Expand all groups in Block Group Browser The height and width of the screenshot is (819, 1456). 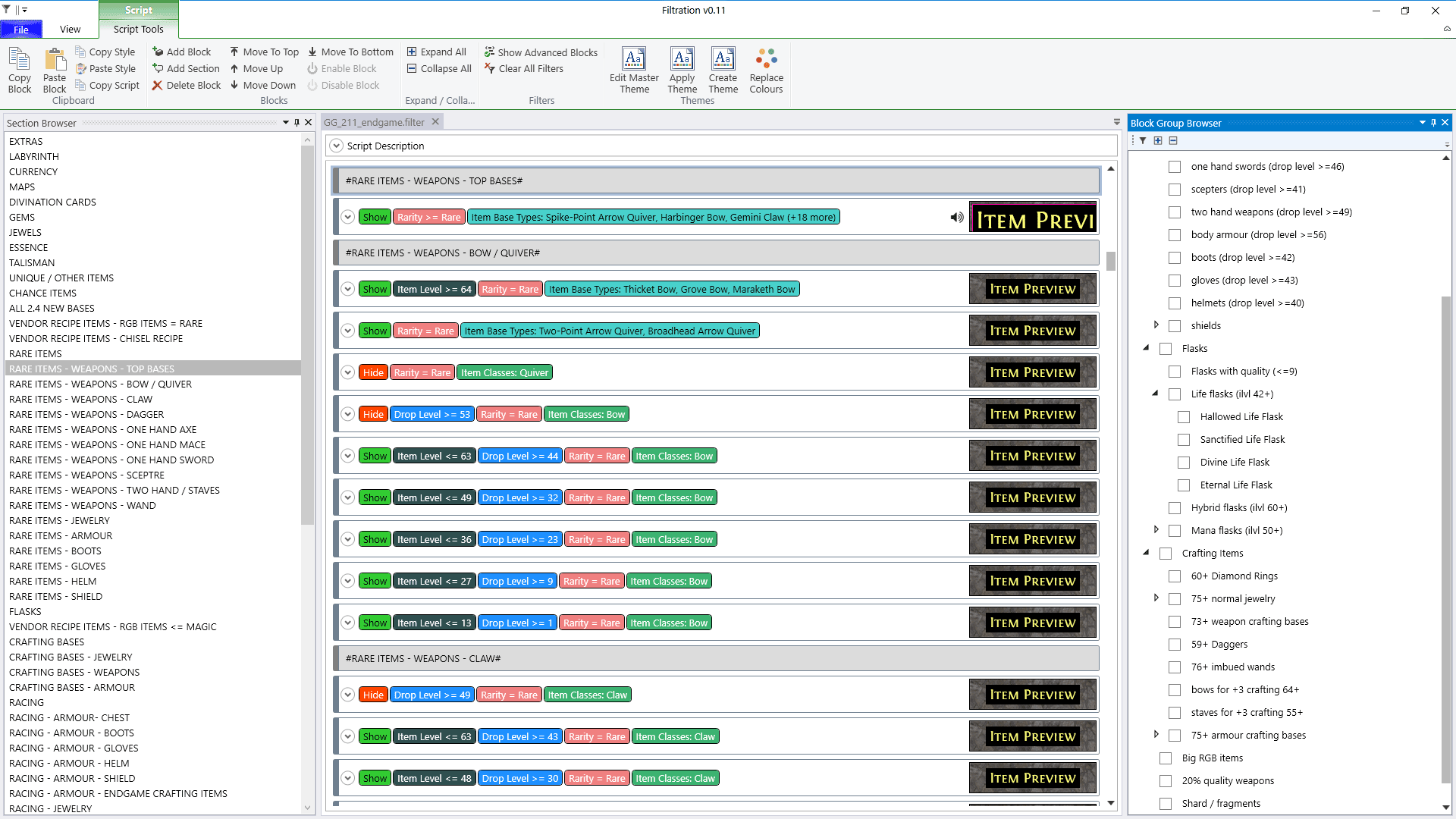(1158, 140)
